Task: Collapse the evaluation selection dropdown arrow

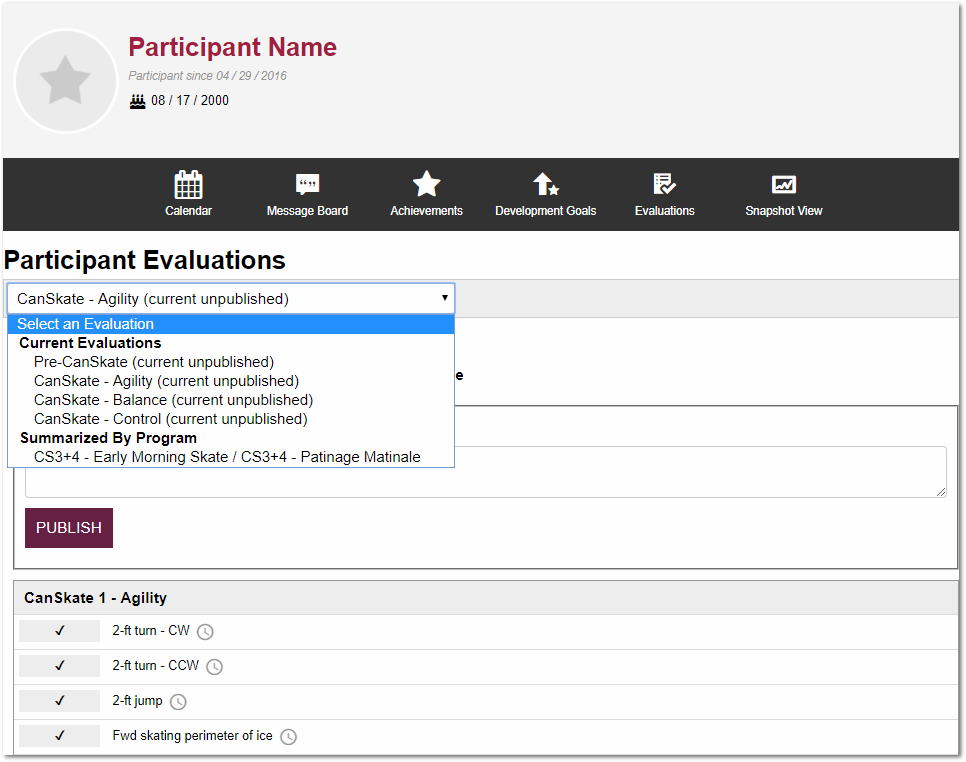Action: pos(444,298)
